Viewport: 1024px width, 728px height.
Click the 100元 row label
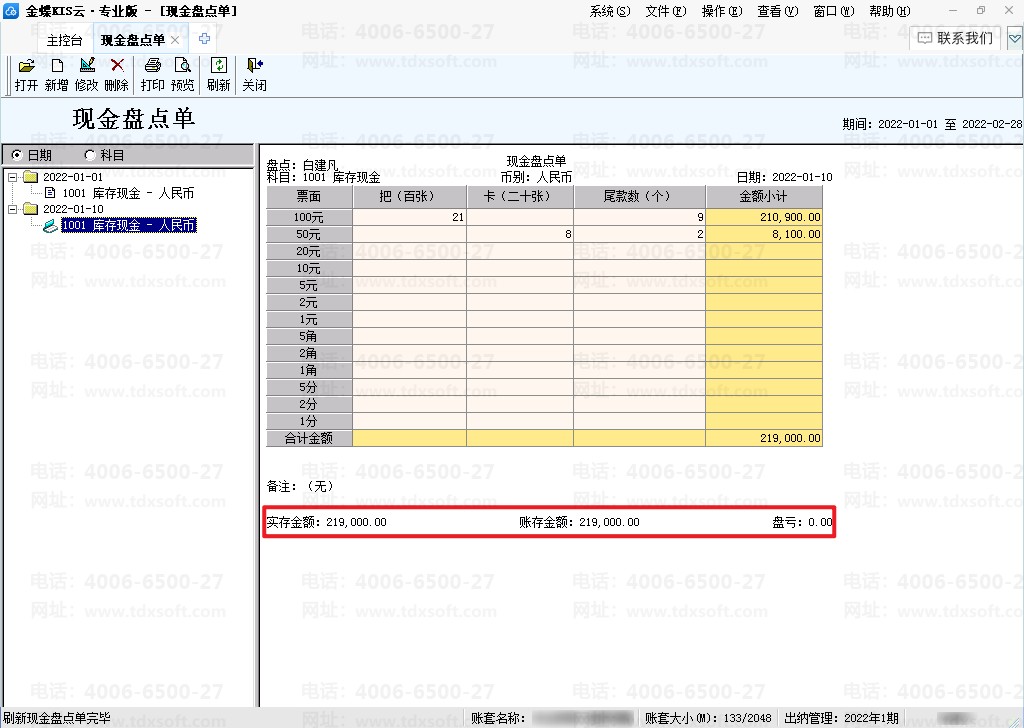[309, 217]
